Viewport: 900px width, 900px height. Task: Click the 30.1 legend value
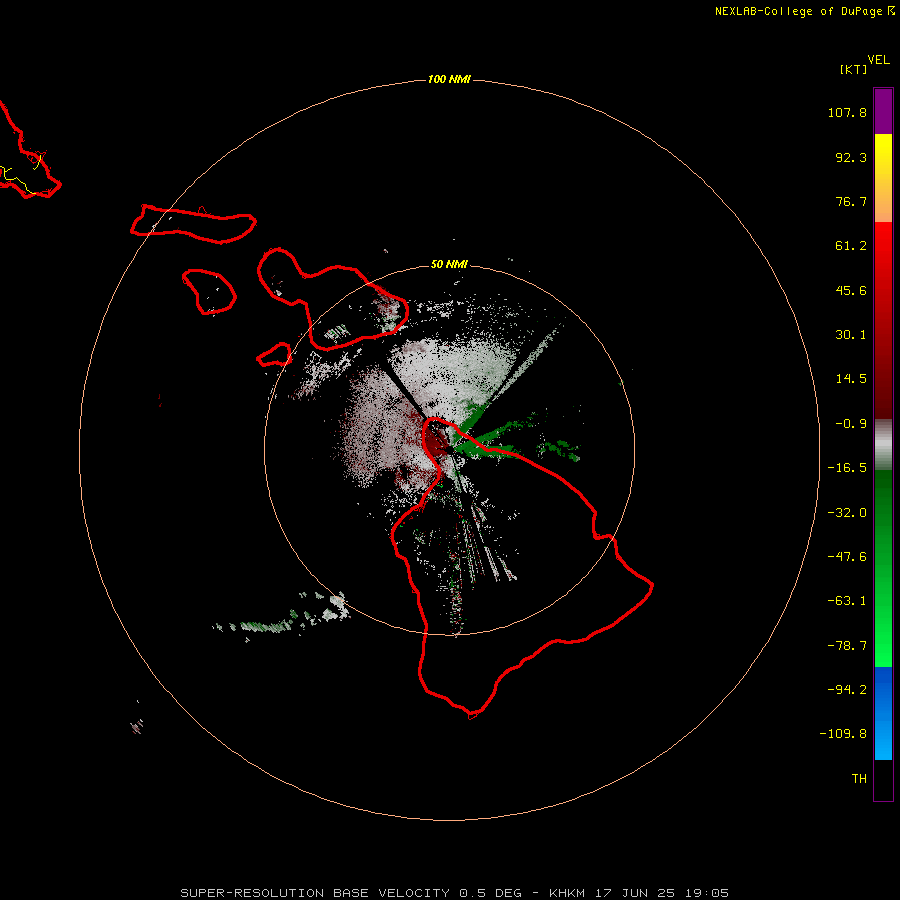pos(851,335)
